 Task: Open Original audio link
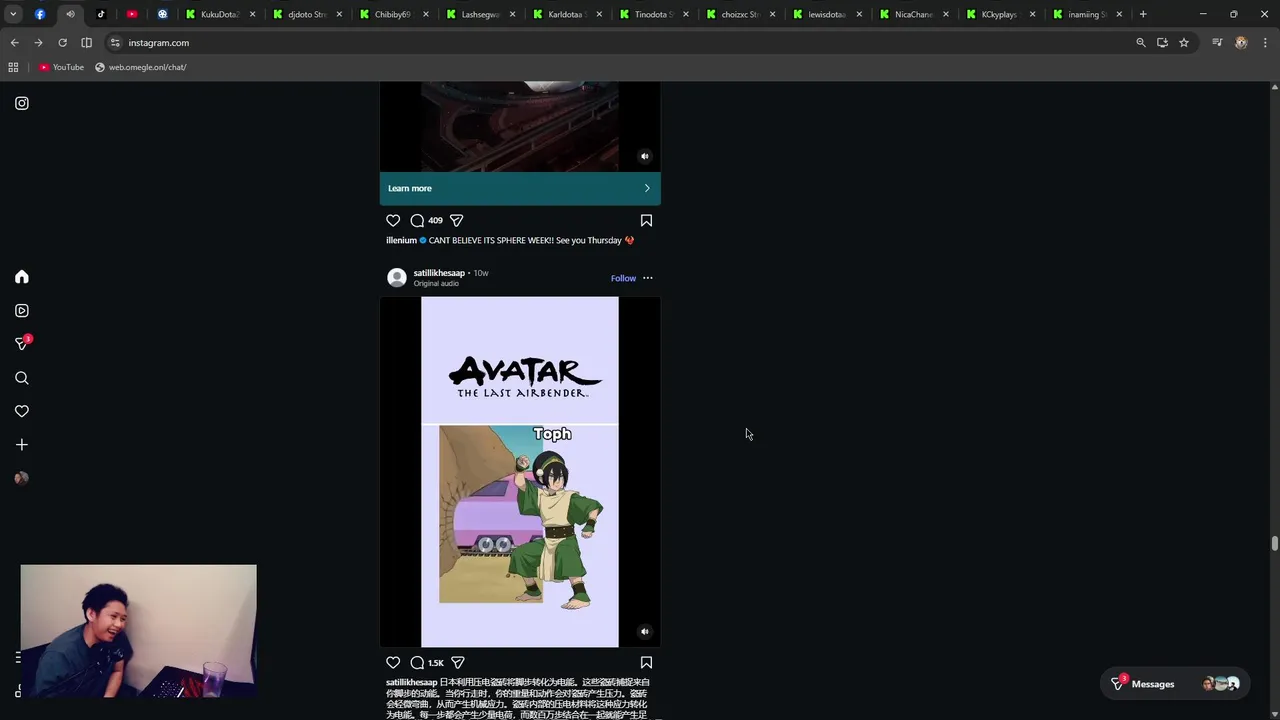click(x=436, y=284)
